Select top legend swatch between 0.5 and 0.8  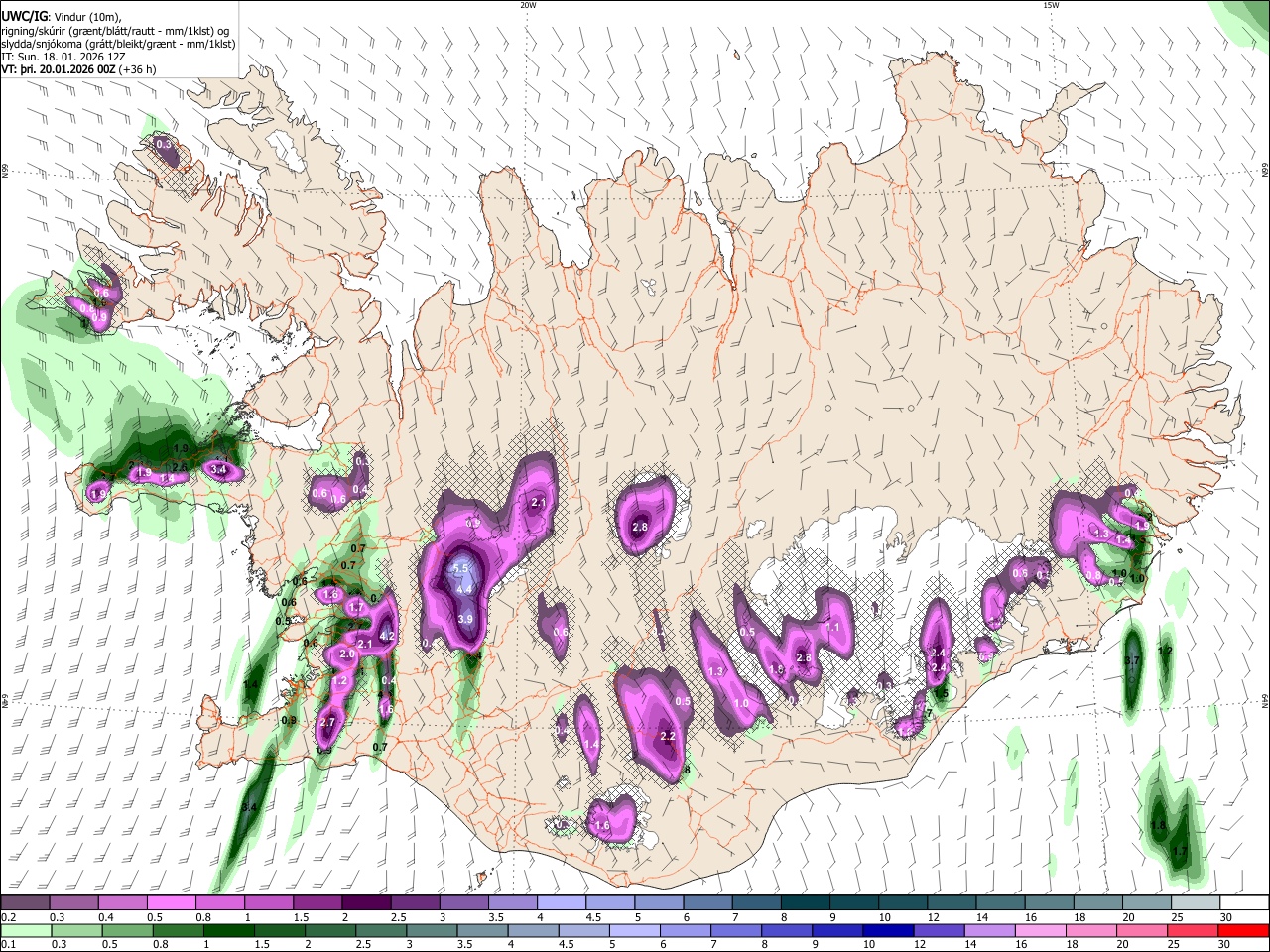click(171, 902)
